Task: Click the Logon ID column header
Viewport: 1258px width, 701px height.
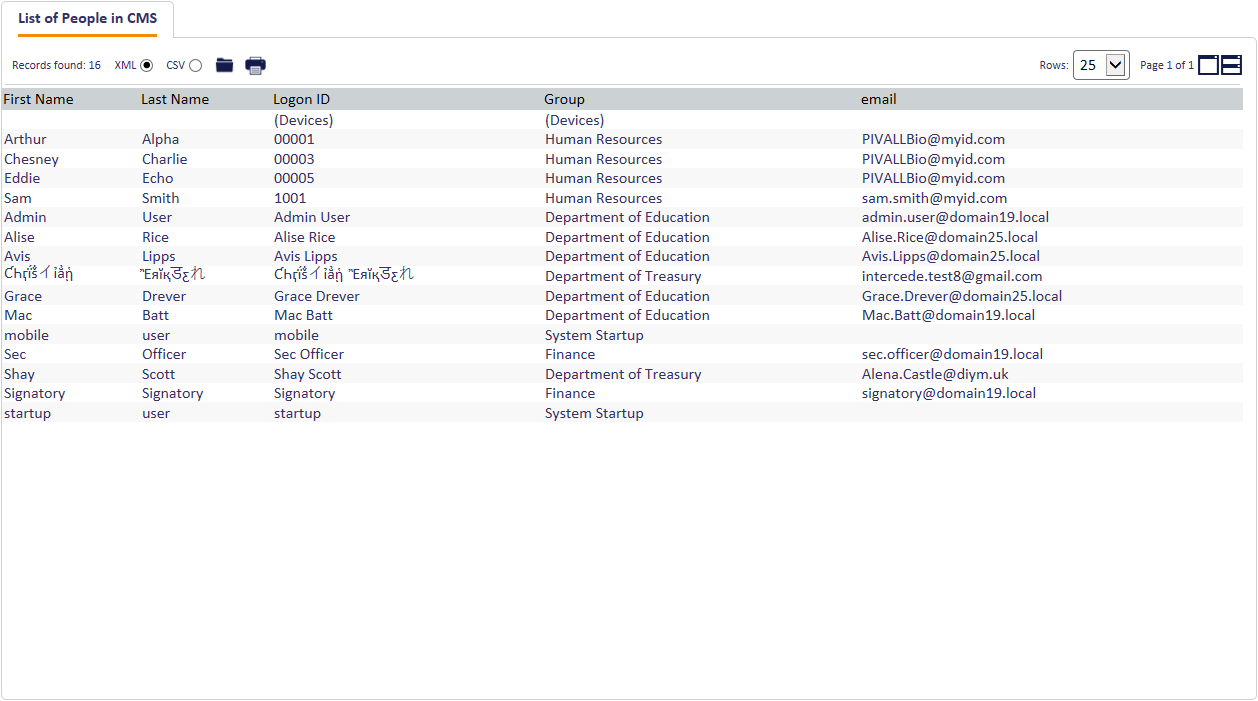Action: tap(301, 99)
